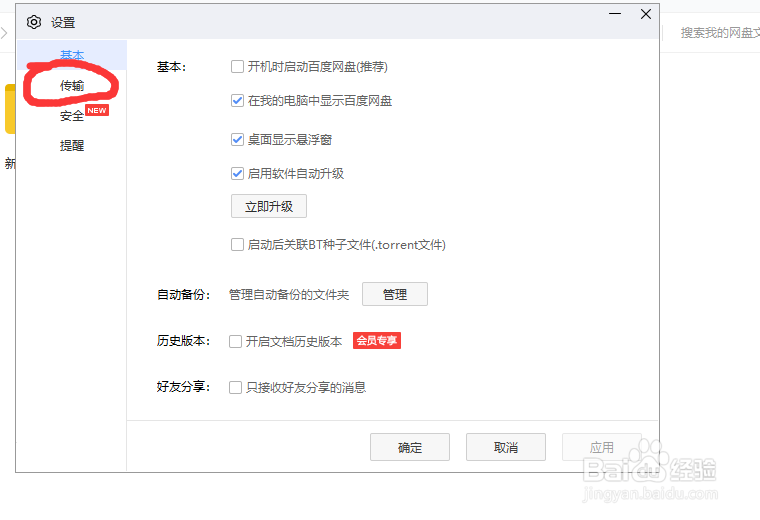Viewport: 760px width, 520px height.
Task: Disable 启用软件自动升级 checkbox
Action: tap(238, 173)
